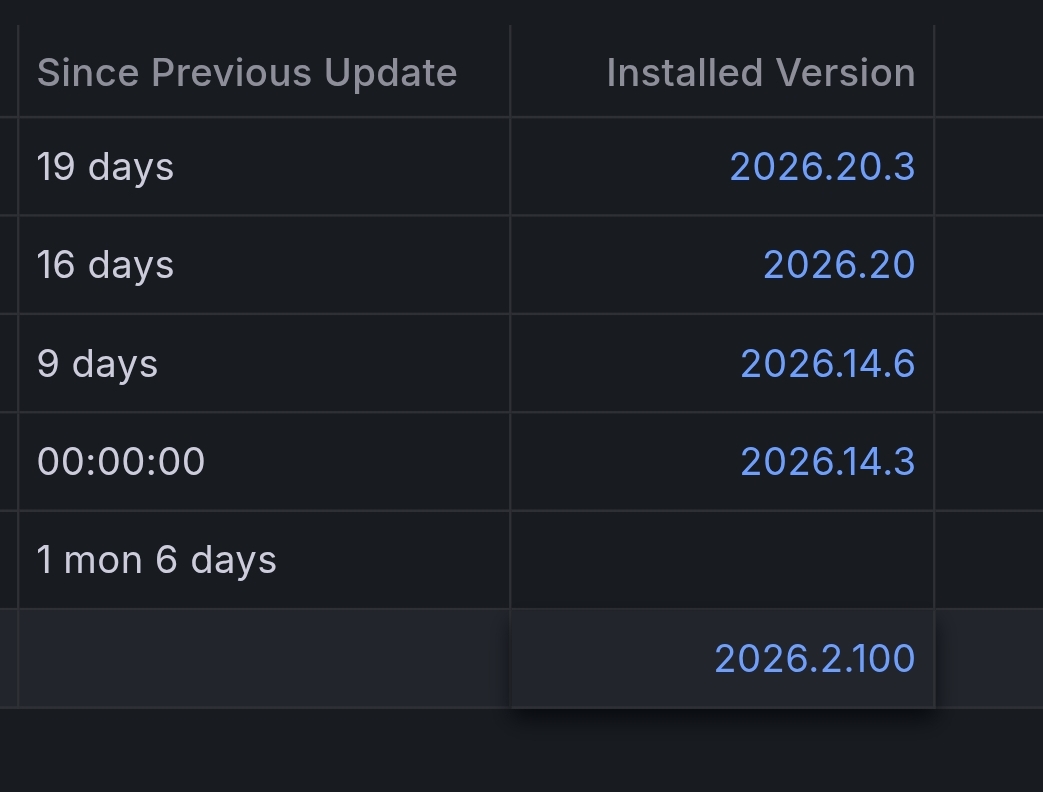This screenshot has height=792, width=1043.
Task: Select the 00:00:00 duration cell
Action: [x=264, y=462]
